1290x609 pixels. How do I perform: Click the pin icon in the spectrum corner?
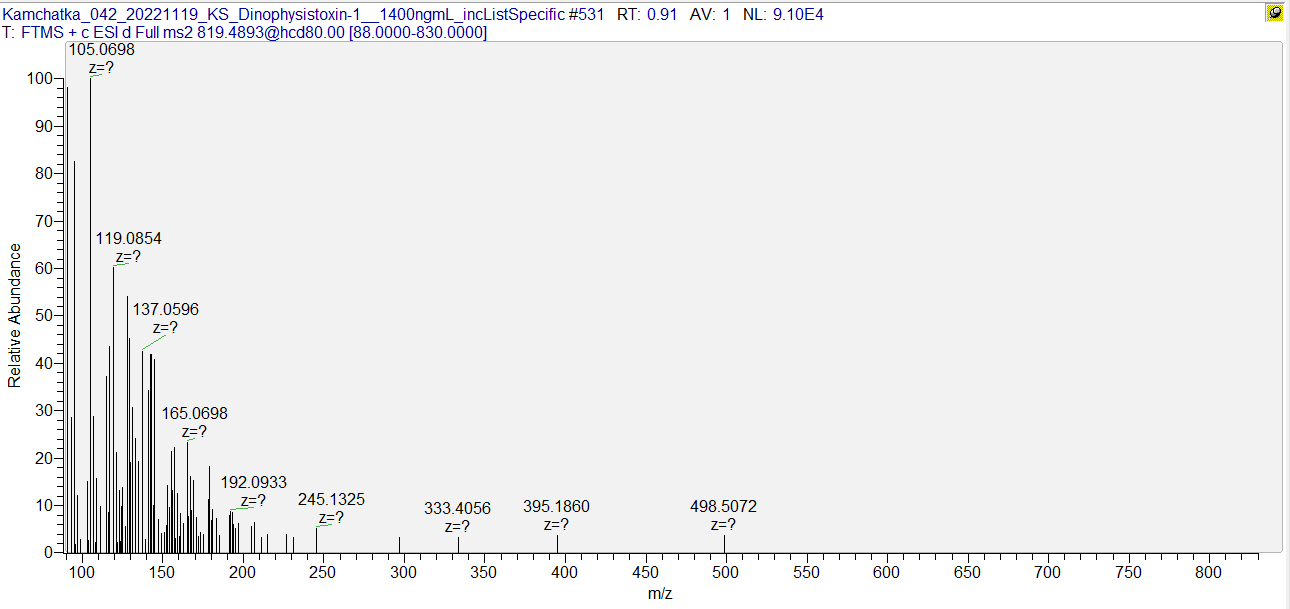pos(1274,13)
